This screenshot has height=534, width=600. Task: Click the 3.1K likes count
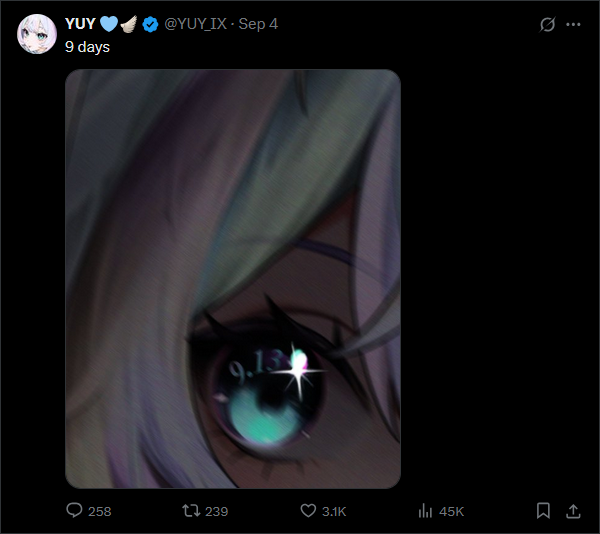click(x=334, y=511)
